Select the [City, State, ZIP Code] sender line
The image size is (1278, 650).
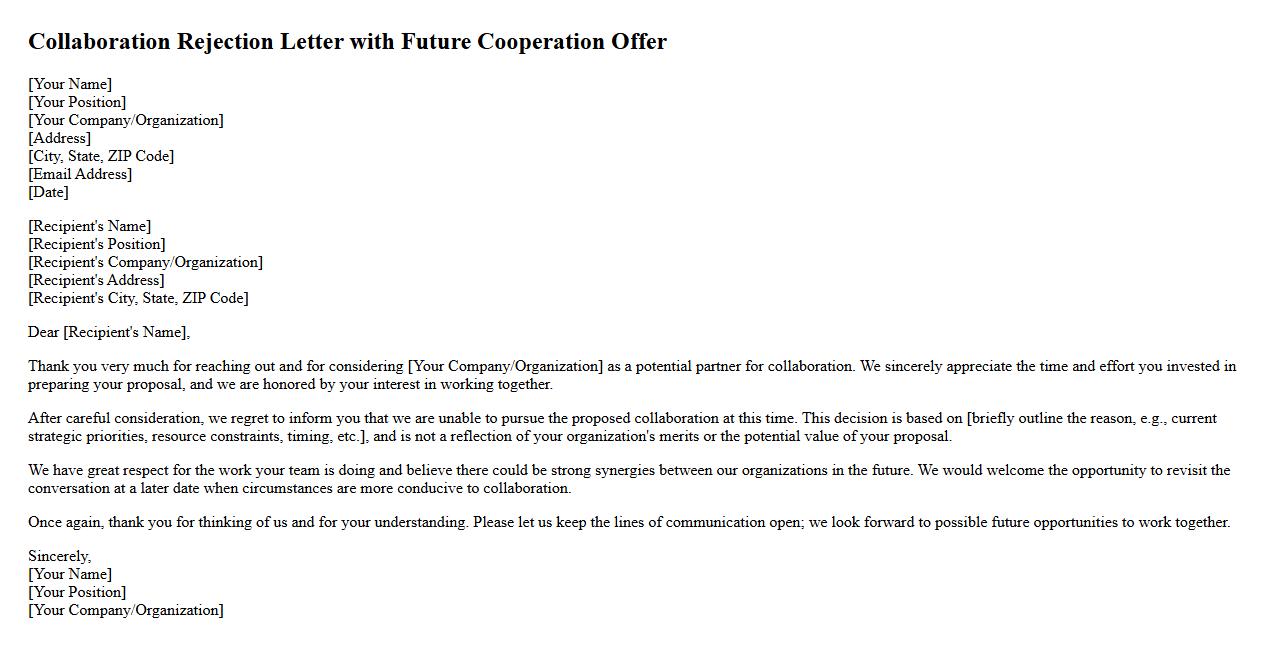click(101, 156)
